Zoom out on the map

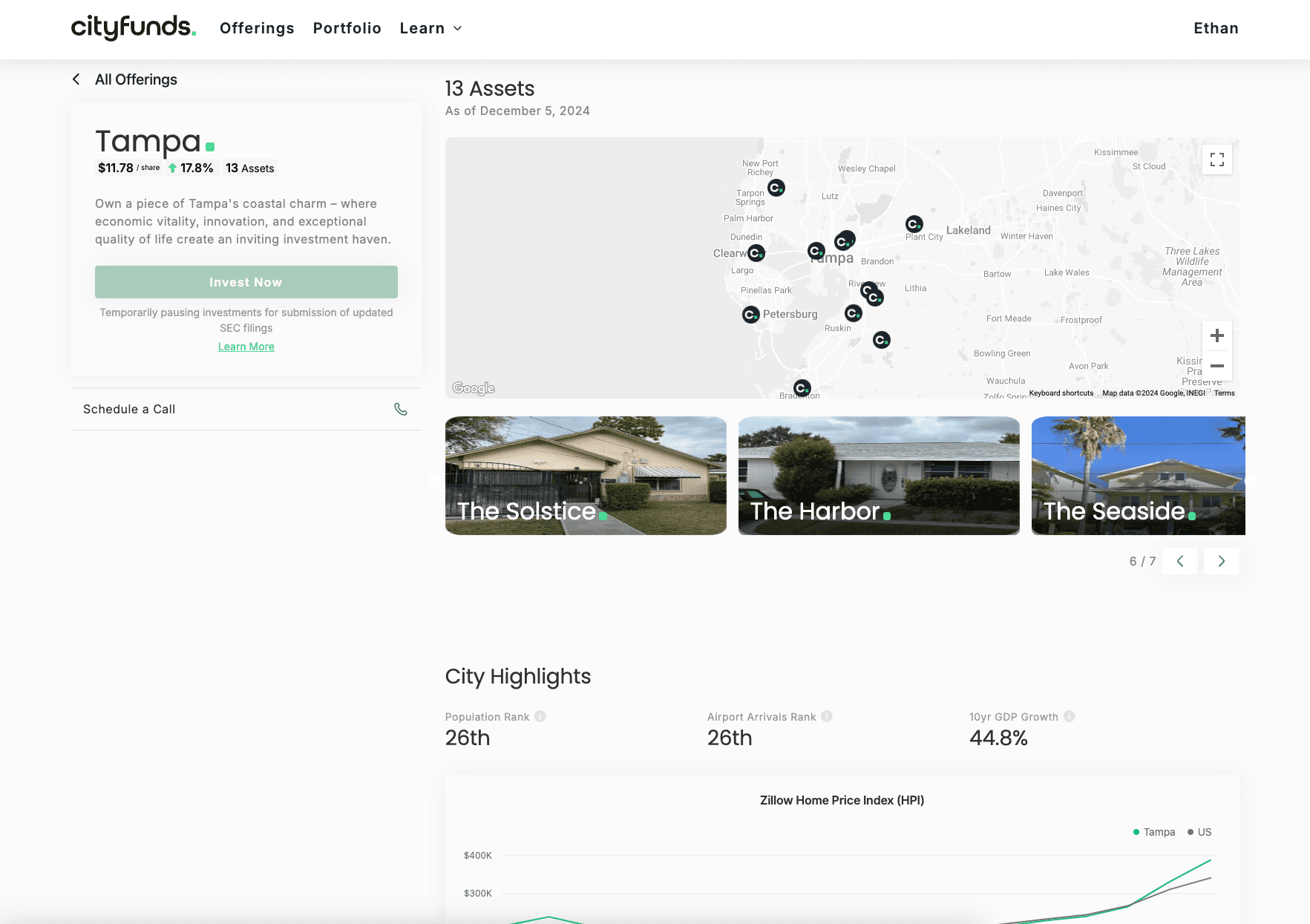coord(1216,366)
